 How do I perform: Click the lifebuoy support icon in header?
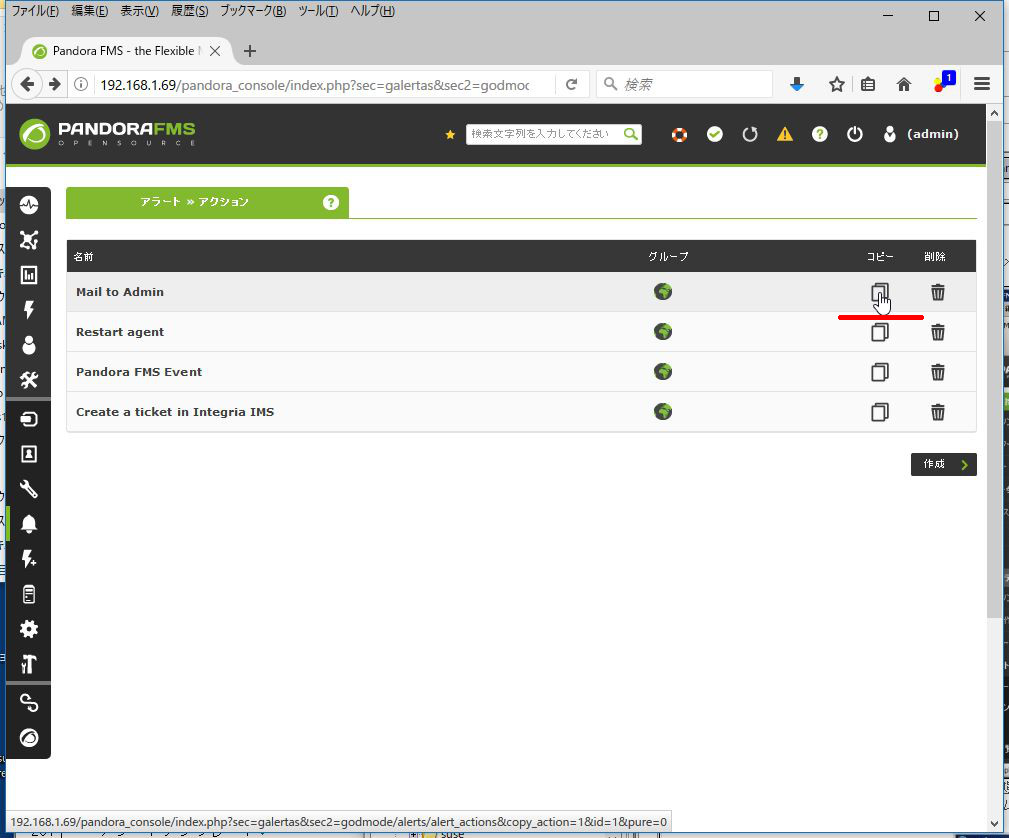click(x=680, y=135)
